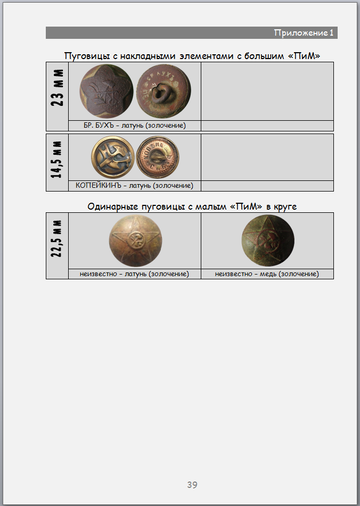Image resolution: width=360 pixels, height=506 pixels.
Task: Click caption КОПЕЙКИНЪ – латунь (золочение)
Action: coord(135,186)
